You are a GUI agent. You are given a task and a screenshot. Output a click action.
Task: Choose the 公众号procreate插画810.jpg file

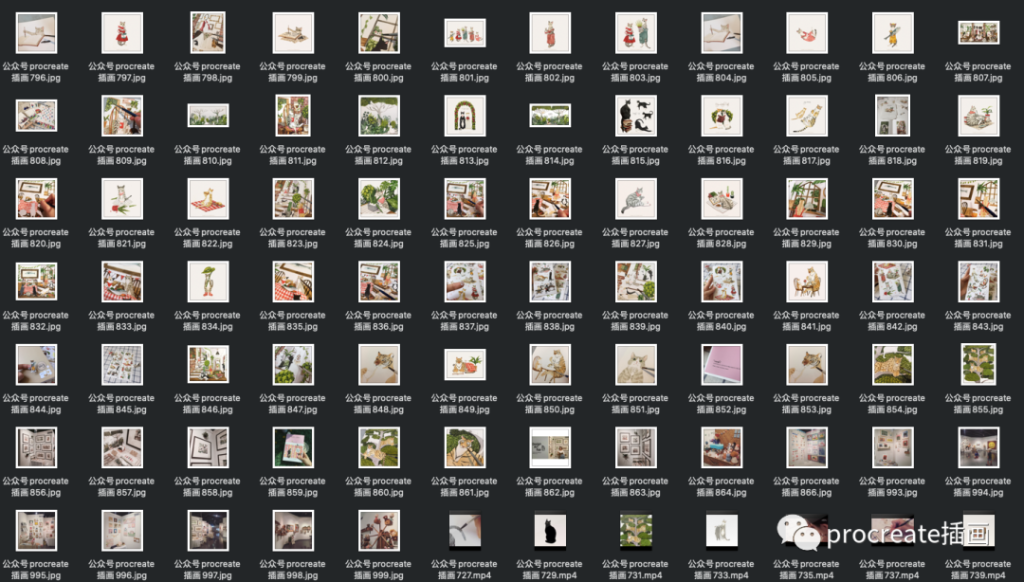point(207,116)
